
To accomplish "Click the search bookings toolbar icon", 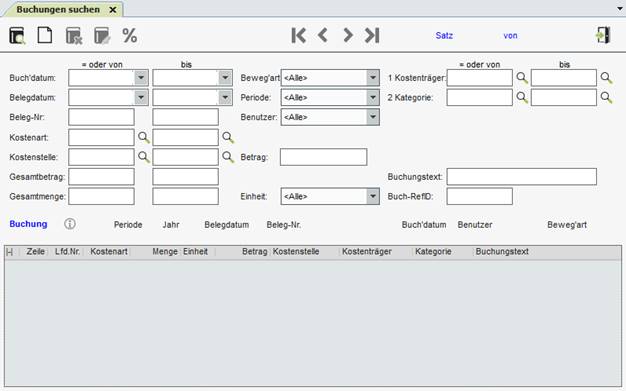I will [x=17, y=36].
